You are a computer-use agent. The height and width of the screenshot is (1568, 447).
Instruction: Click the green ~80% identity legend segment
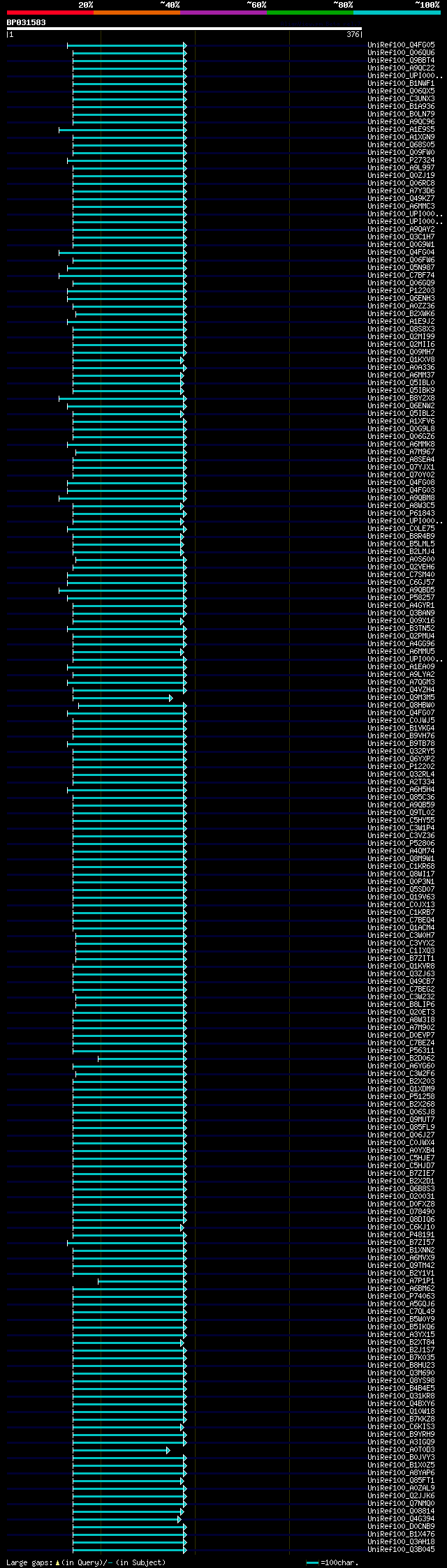point(310,13)
